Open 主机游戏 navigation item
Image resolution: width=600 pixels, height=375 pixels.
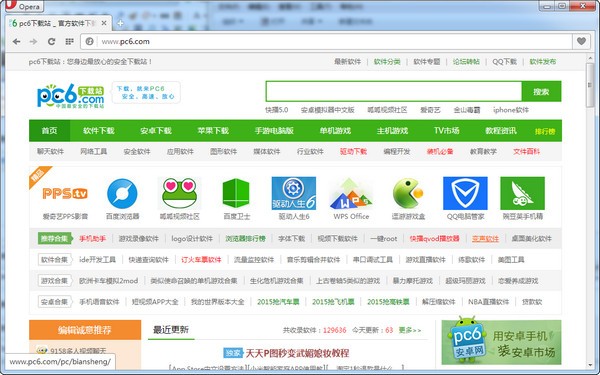click(392, 131)
